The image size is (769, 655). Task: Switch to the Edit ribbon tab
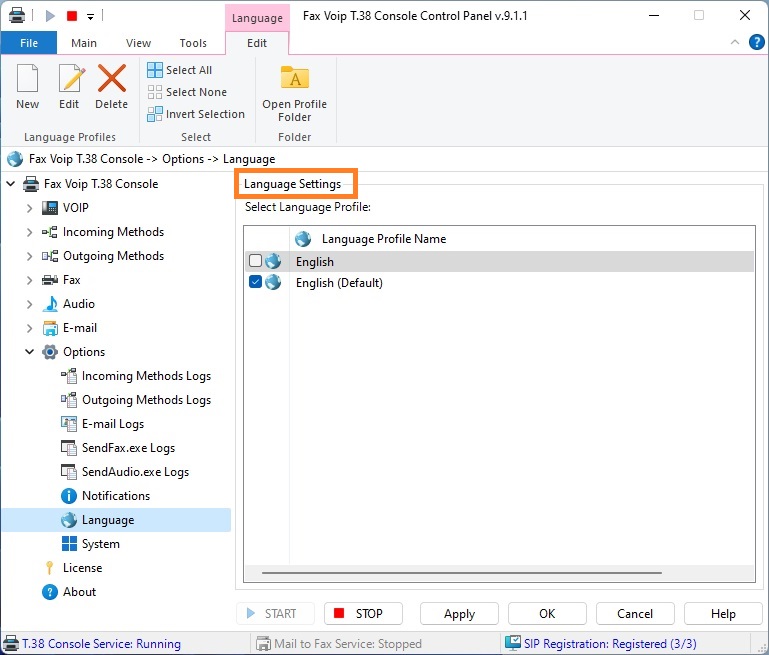tap(257, 43)
